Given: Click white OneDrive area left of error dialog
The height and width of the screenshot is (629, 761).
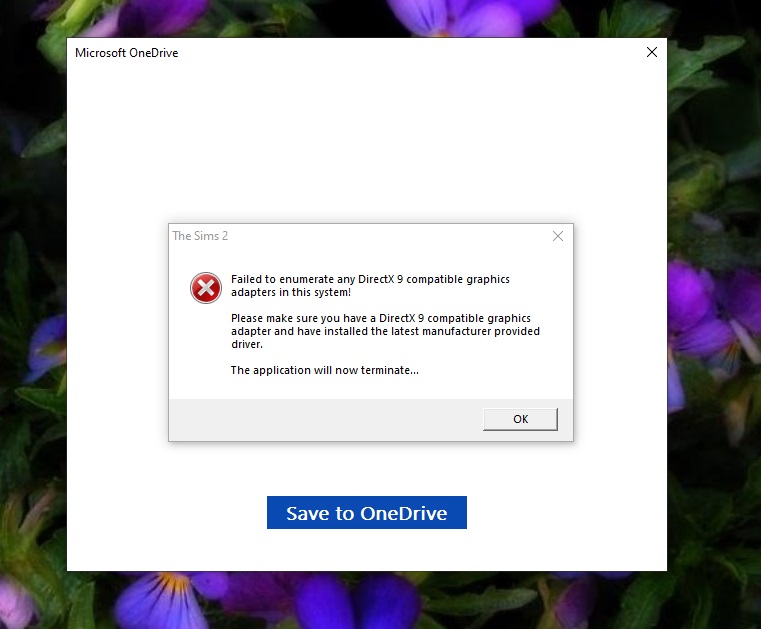Looking at the screenshot, I should tap(115, 330).
